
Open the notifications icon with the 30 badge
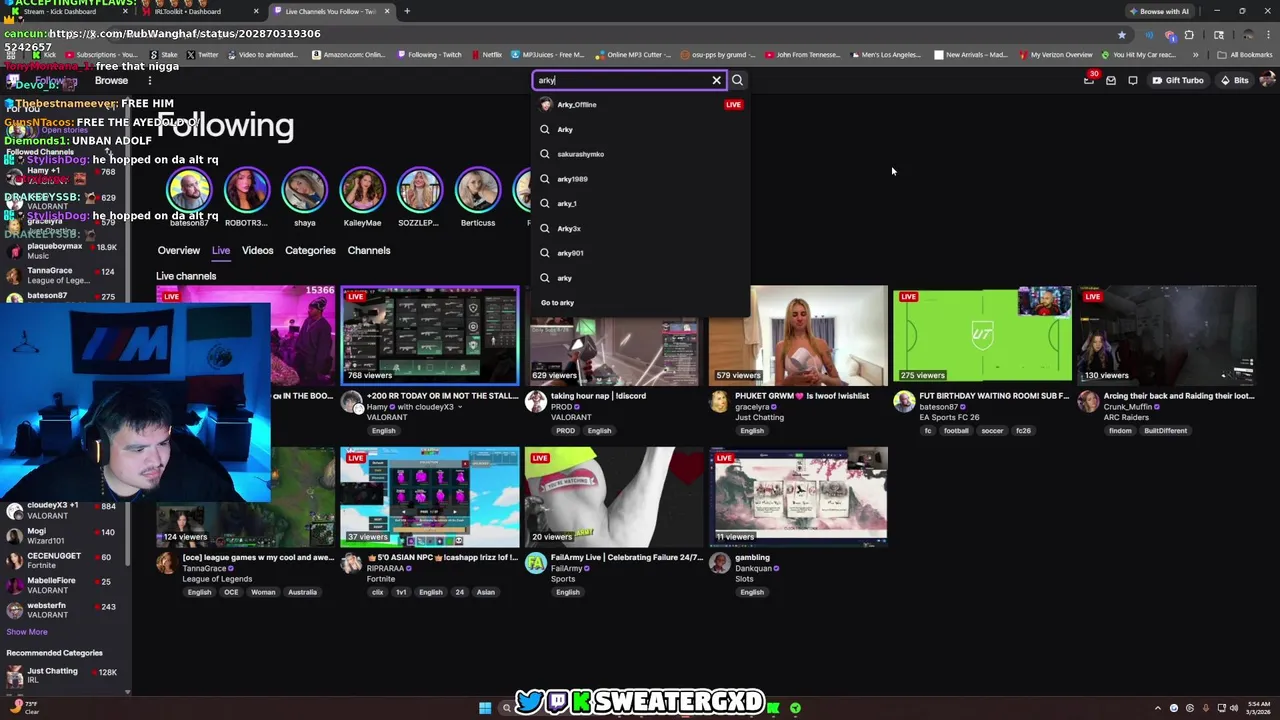coord(1089,80)
